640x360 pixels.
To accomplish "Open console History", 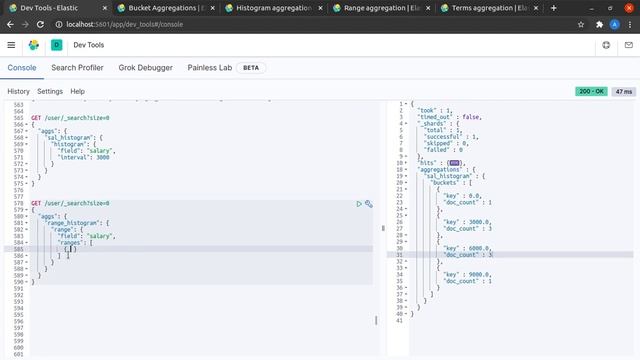I will tap(18, 91).
